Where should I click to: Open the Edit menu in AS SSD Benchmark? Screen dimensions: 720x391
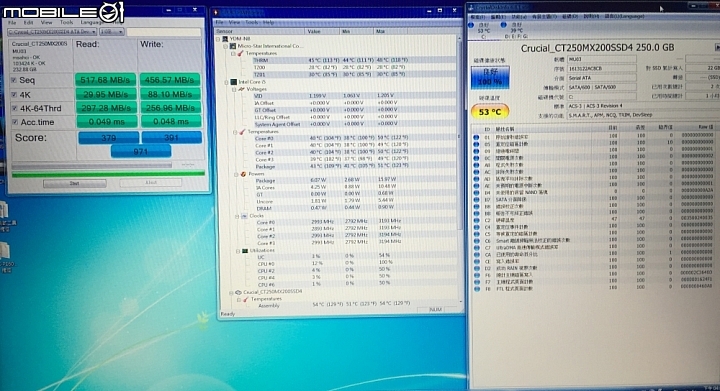28,22
